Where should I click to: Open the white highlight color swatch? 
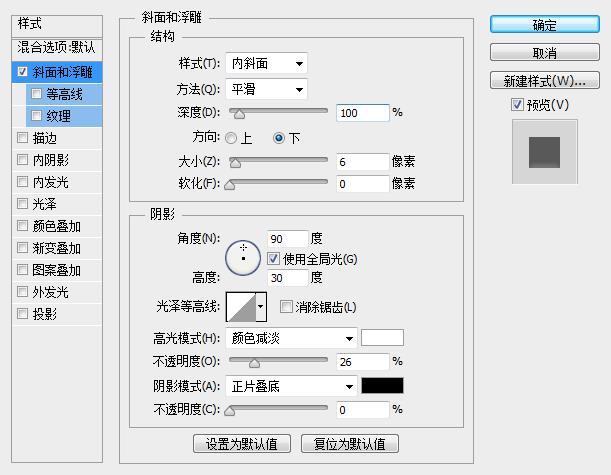pyautogui.click(x=382, y=337)
